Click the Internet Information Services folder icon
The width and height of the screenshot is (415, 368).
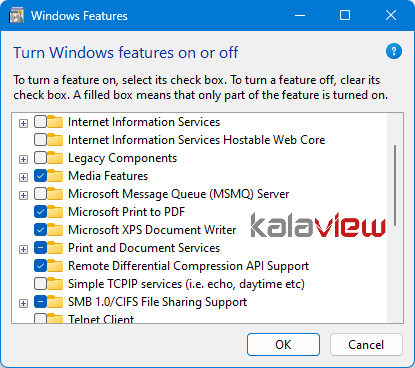point(55,122)
